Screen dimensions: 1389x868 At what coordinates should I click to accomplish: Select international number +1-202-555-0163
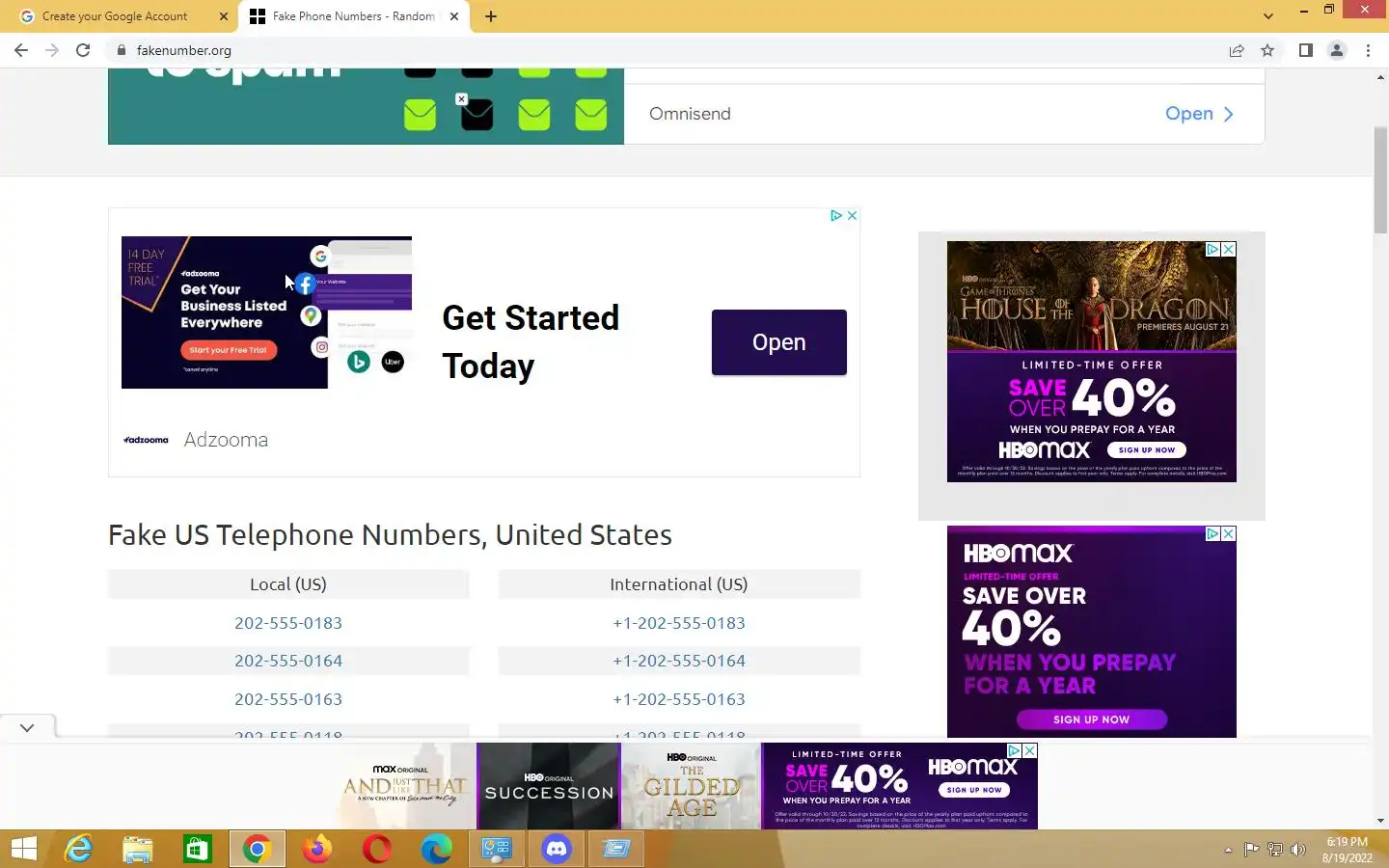click(679, 699)
